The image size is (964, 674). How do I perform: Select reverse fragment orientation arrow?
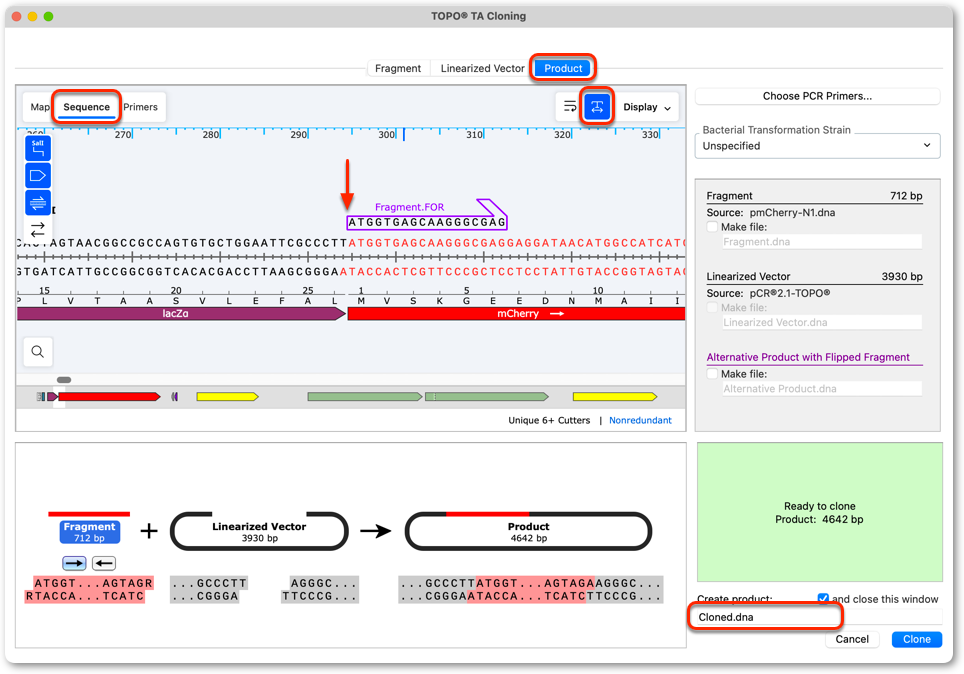pyautogui.click(x=104, y=563)
